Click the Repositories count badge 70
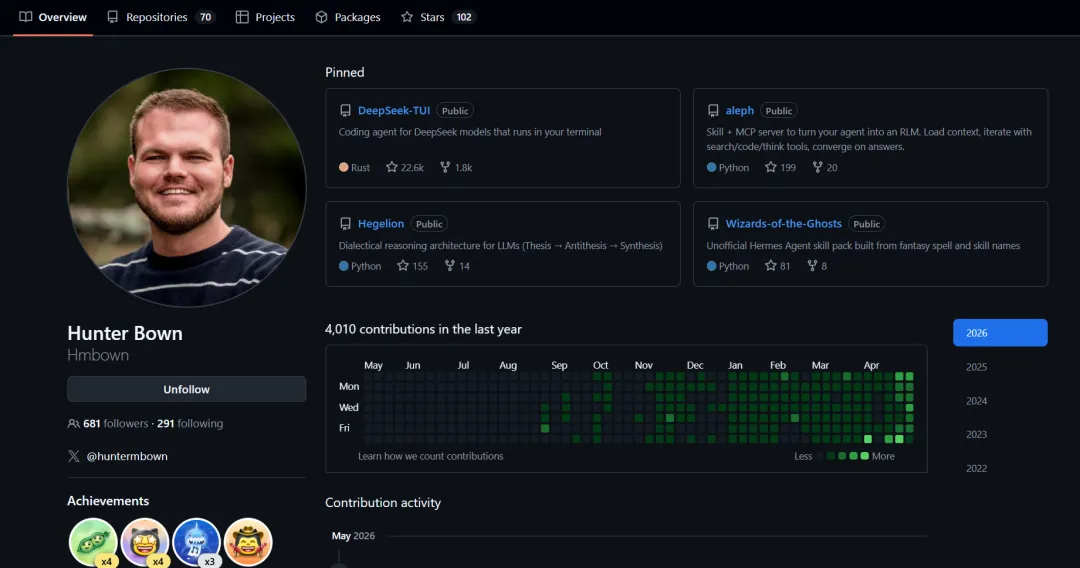This screenshot has height=568, width=1080. (x=205, y=17)
